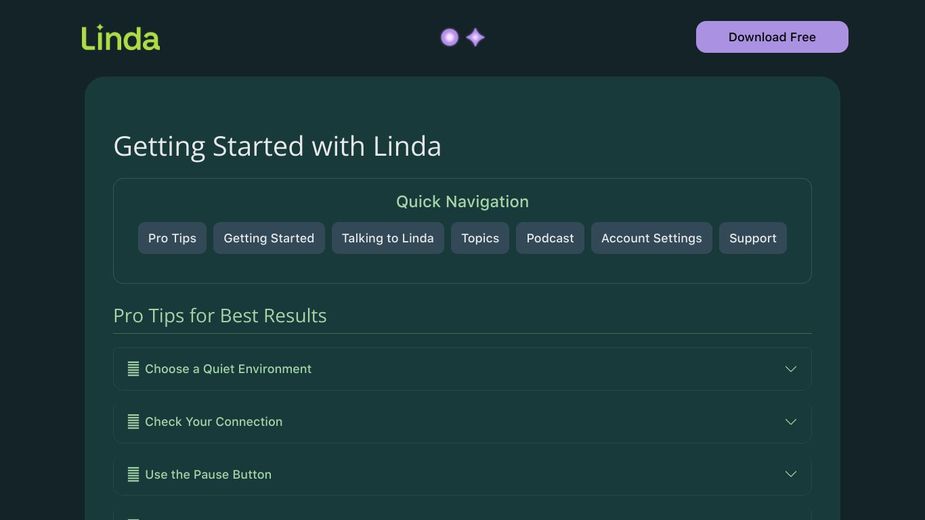The height and width of the screenshot is (520, 925).
Task: Click the striped icon beside Use the Pause Button
Action: pos(133,475)
